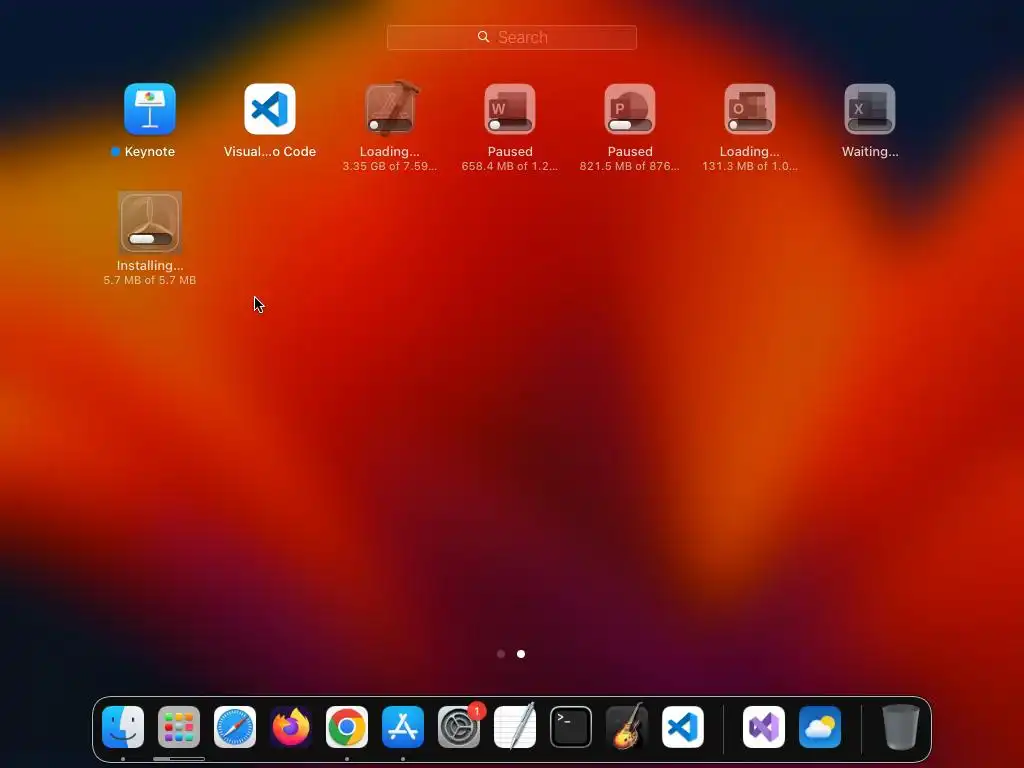1024x768 pixels.
Task: Open Visual Studio Code from the Dock
Action: (x=682, y=727)
